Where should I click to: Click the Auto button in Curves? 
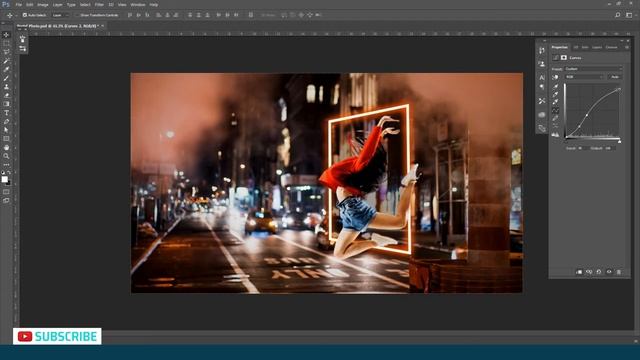pos(615,77)
